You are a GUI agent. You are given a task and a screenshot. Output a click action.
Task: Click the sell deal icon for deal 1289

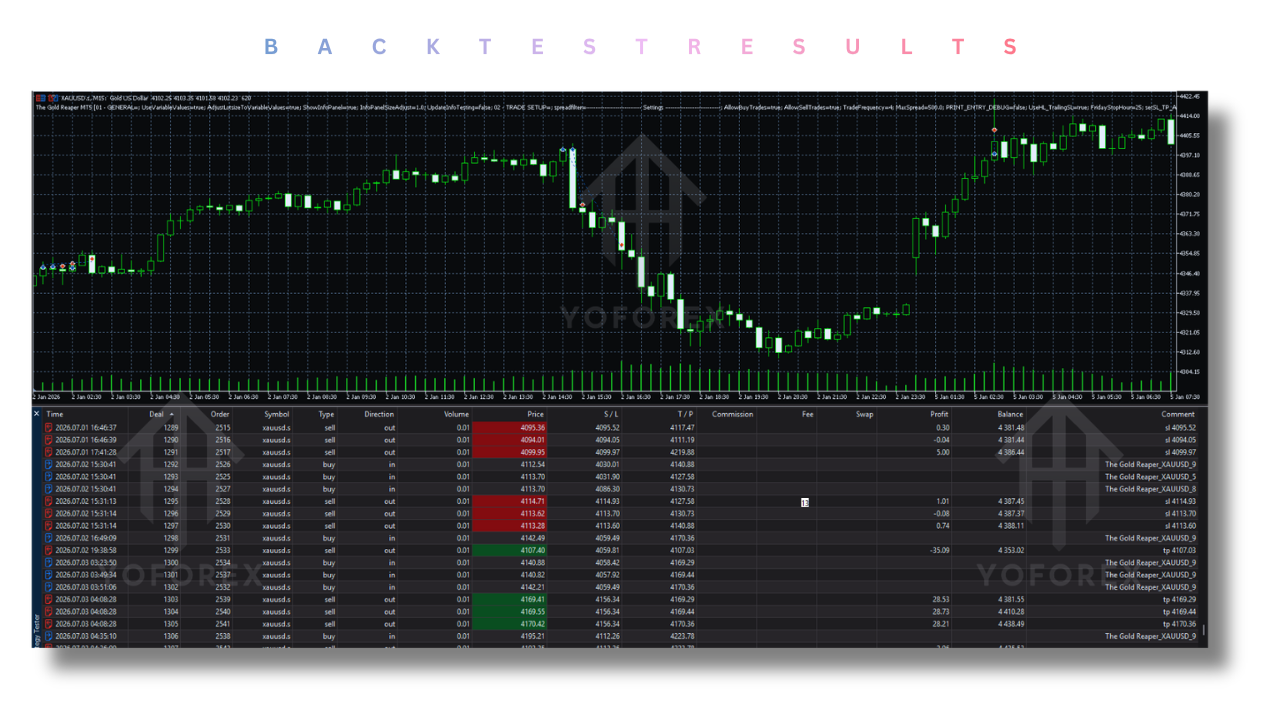[49, 427]
